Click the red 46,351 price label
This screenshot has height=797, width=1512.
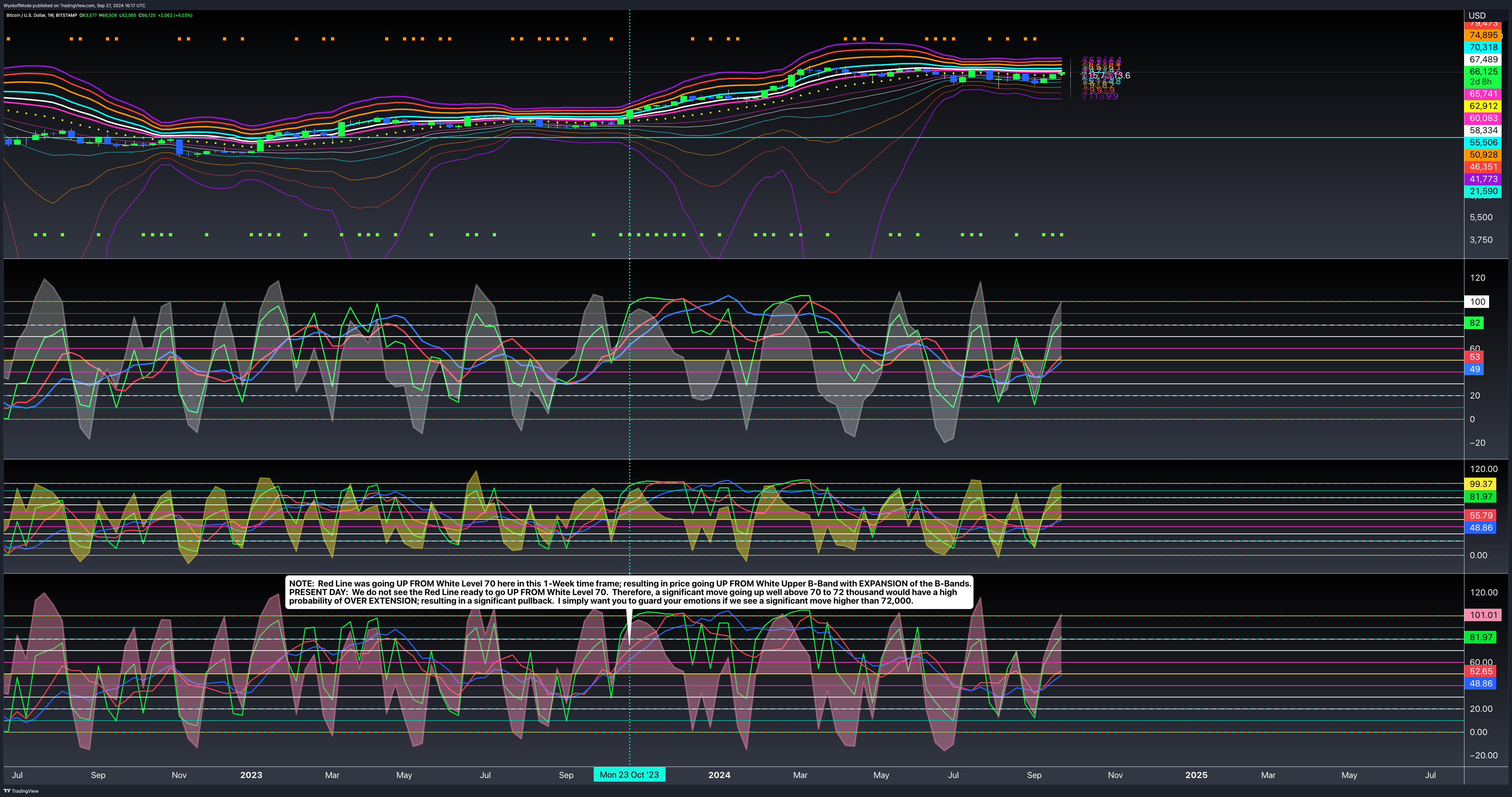click(x=1483, y=167)
